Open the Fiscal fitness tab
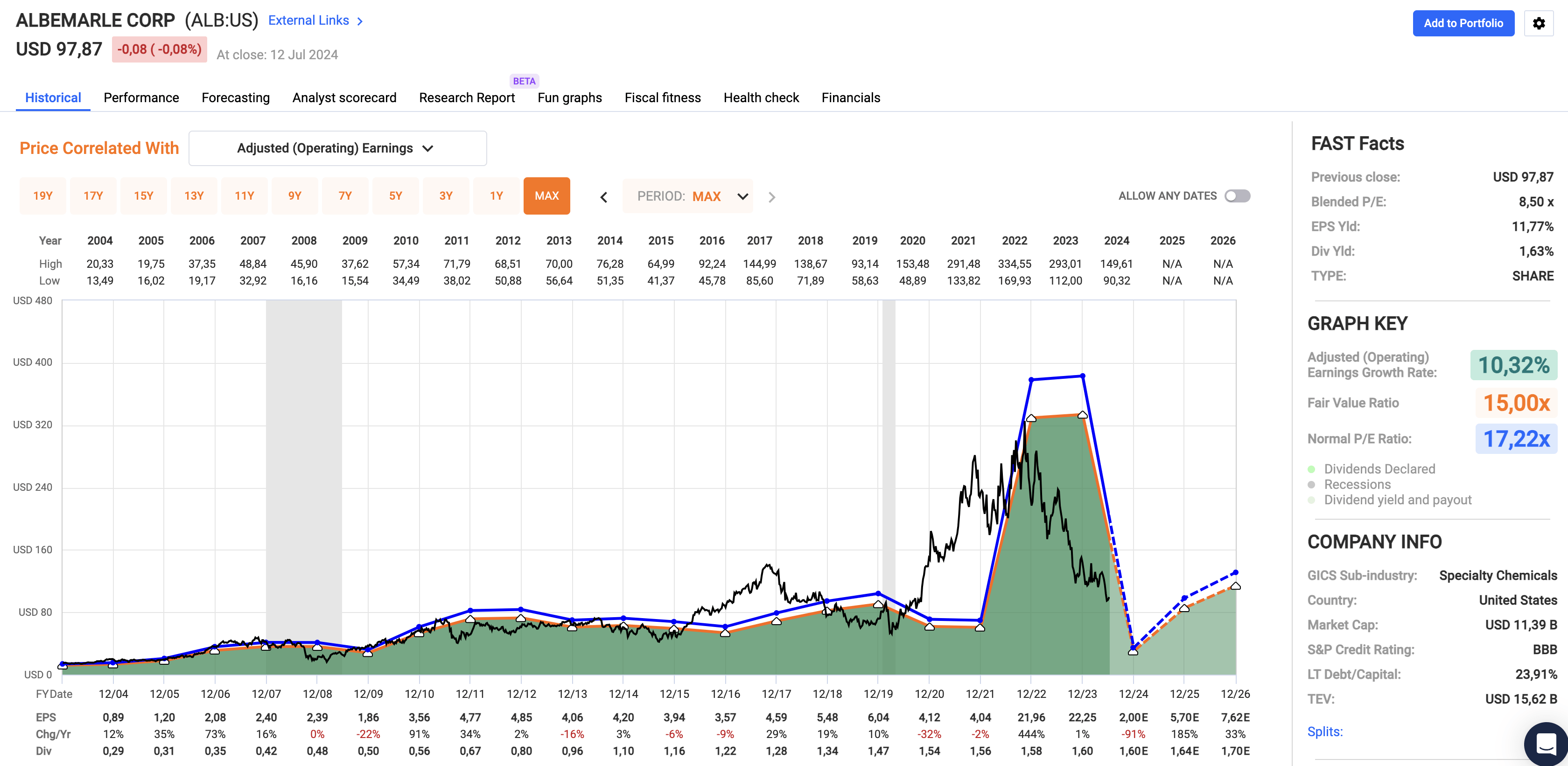 tap(662, 98)
